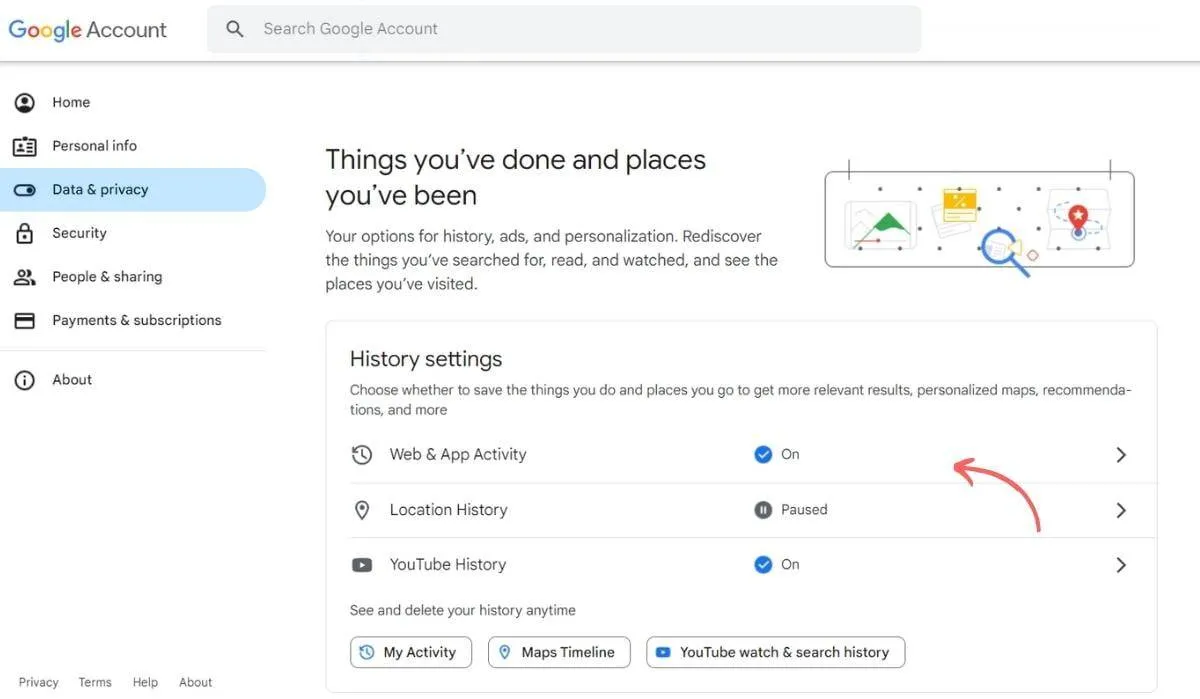Click the Location History pin icon

(362, 509)
